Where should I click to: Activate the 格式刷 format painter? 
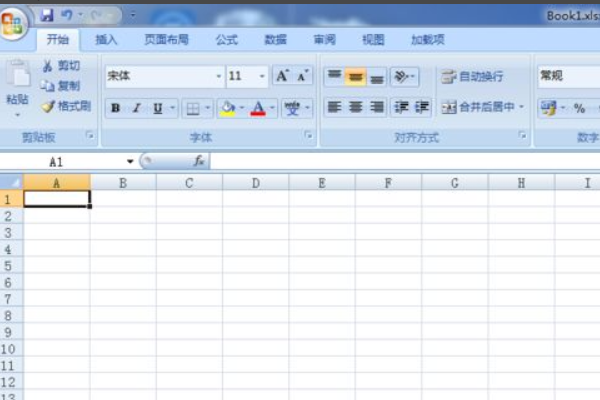[x=67, y=106]
